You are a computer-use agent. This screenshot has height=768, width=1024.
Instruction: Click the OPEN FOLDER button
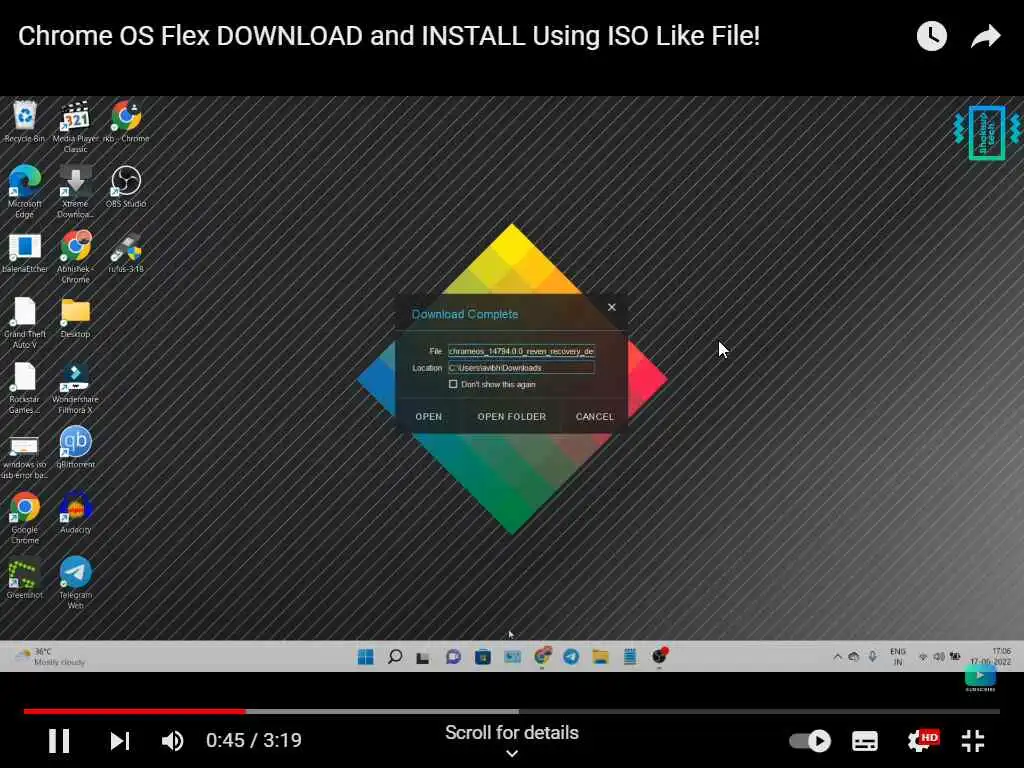(511, 417)
